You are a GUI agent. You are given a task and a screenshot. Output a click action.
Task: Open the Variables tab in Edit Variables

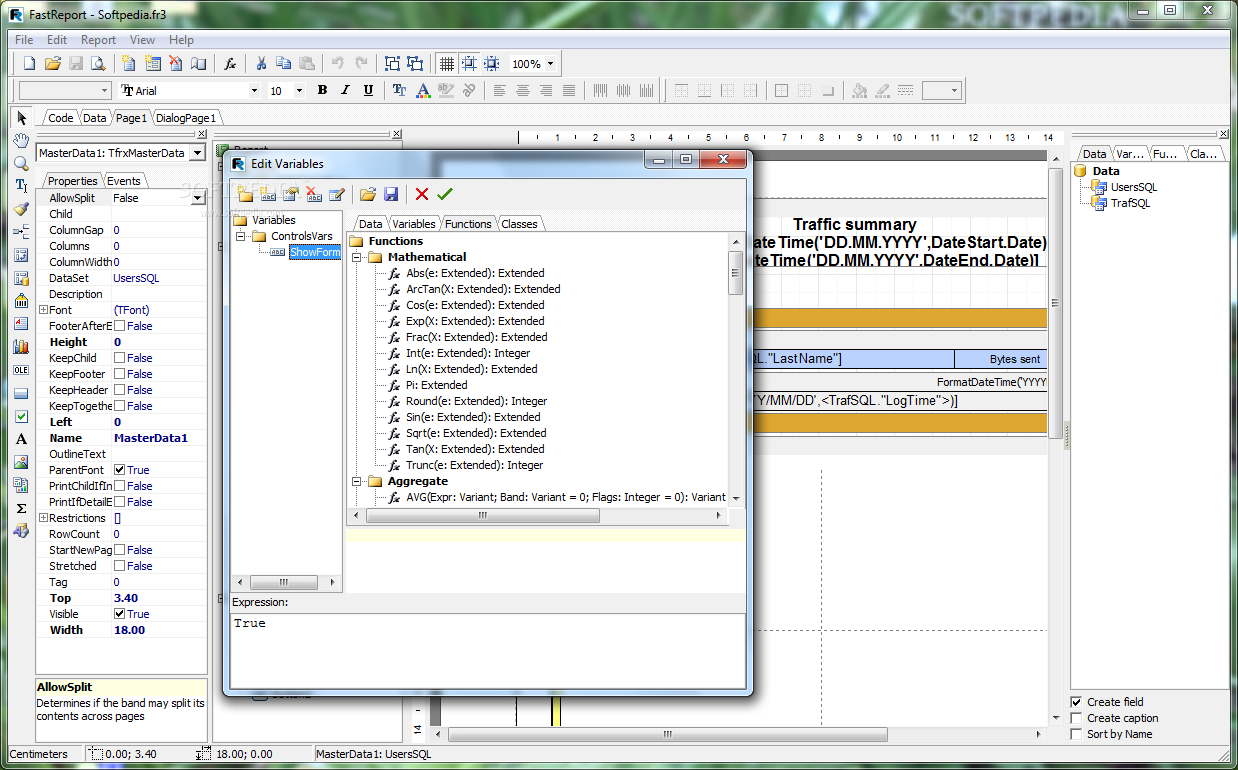click(414, 224)
